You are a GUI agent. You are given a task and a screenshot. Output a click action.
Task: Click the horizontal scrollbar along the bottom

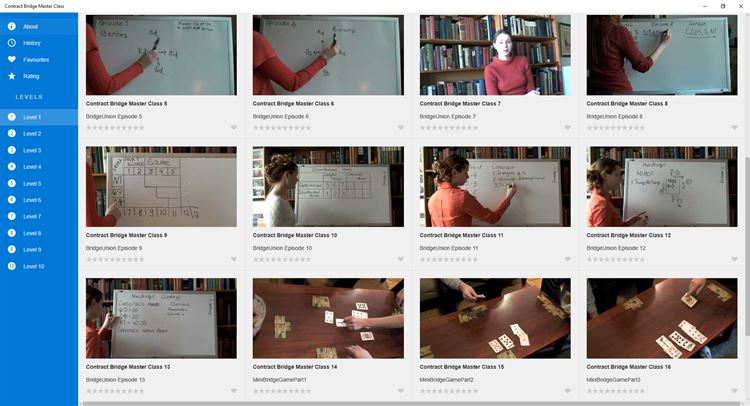[x=411, y=404]
